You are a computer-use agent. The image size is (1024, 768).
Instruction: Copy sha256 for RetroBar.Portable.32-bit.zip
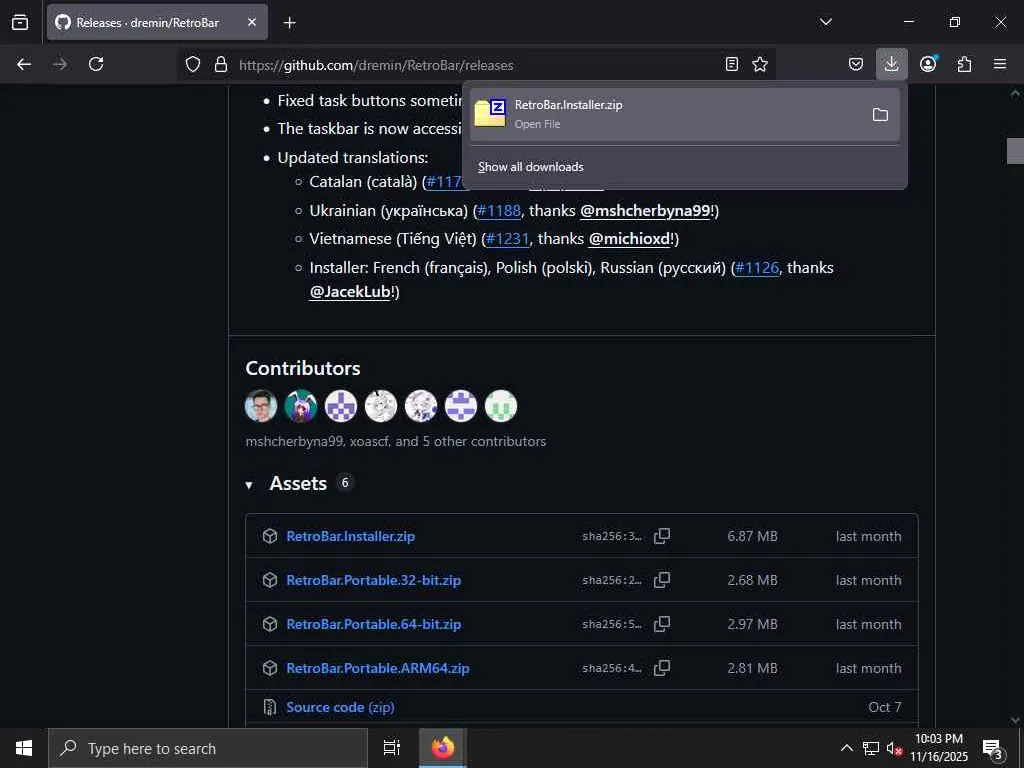click(662, 580)
